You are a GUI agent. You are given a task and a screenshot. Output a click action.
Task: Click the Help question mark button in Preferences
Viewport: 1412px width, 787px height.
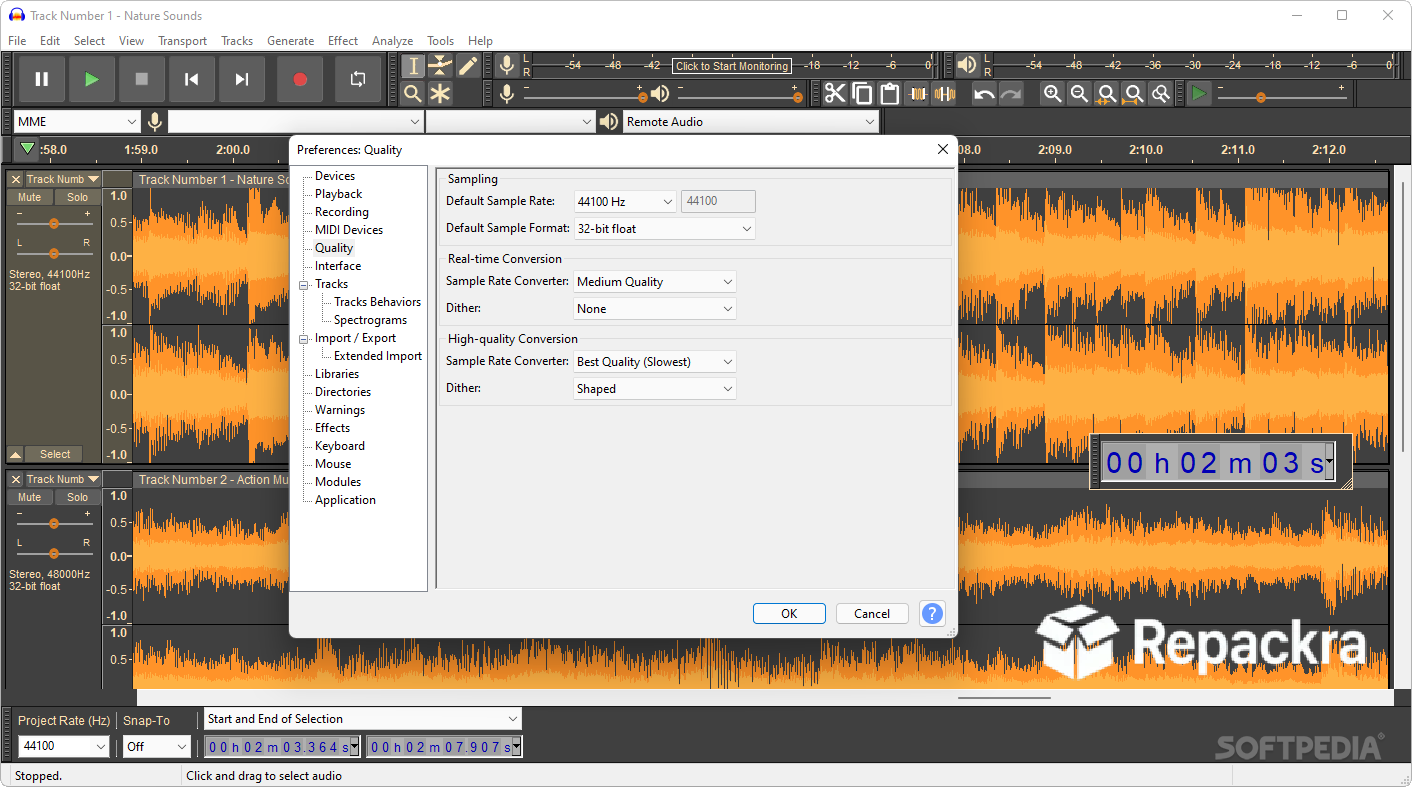(932, 614)
